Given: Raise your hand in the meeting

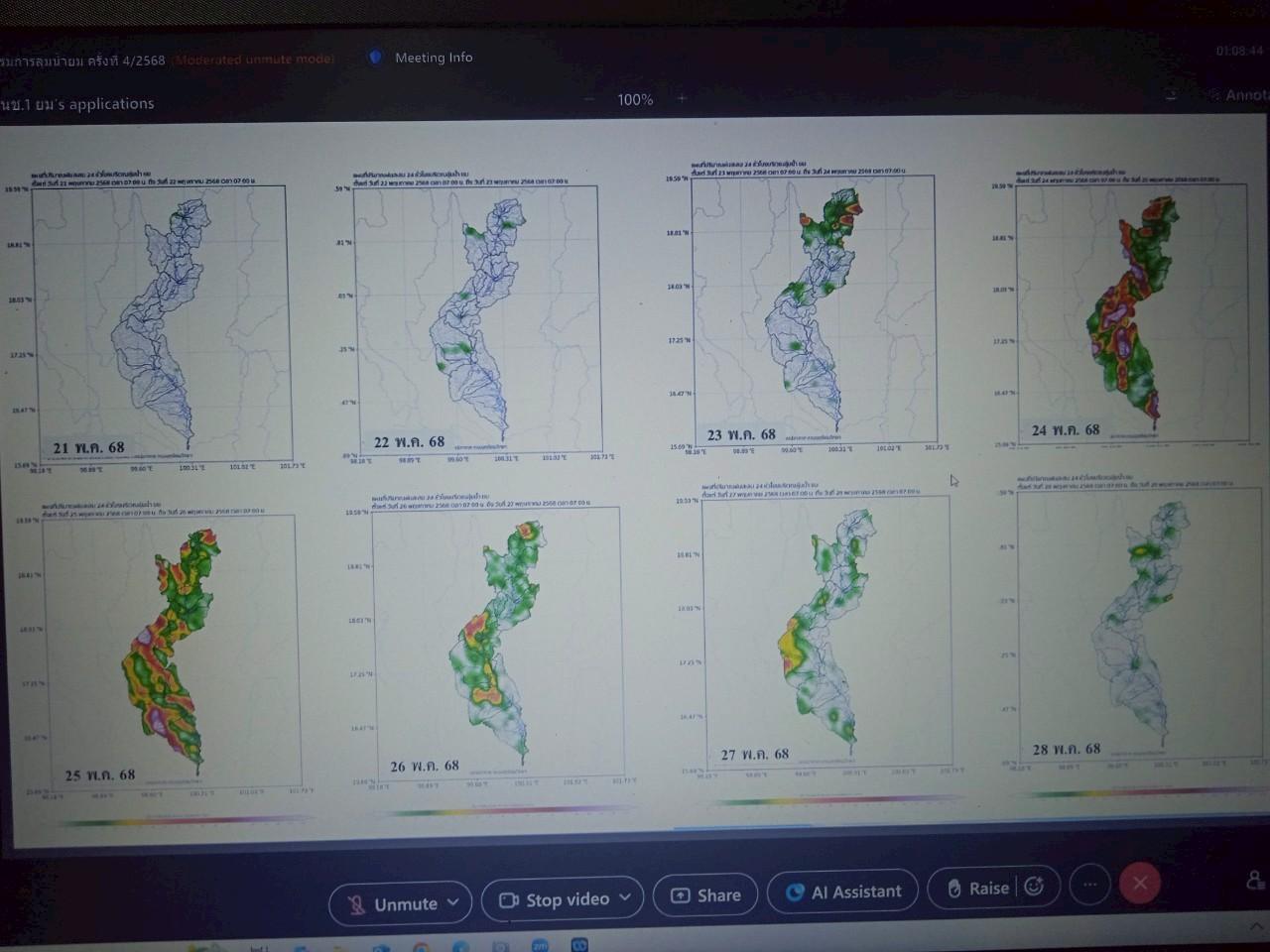Looking at the screenshot, I should (977, 889).
